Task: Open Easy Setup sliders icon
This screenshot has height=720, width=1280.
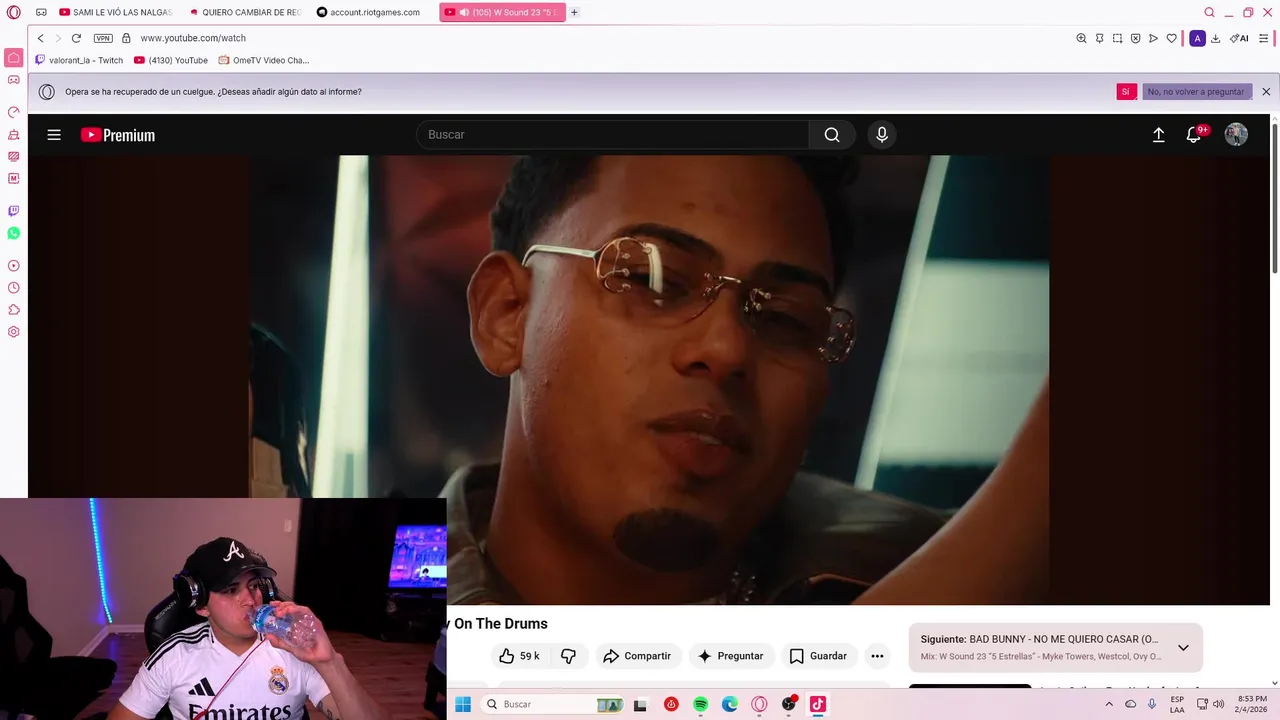Action: point(1264,38)
